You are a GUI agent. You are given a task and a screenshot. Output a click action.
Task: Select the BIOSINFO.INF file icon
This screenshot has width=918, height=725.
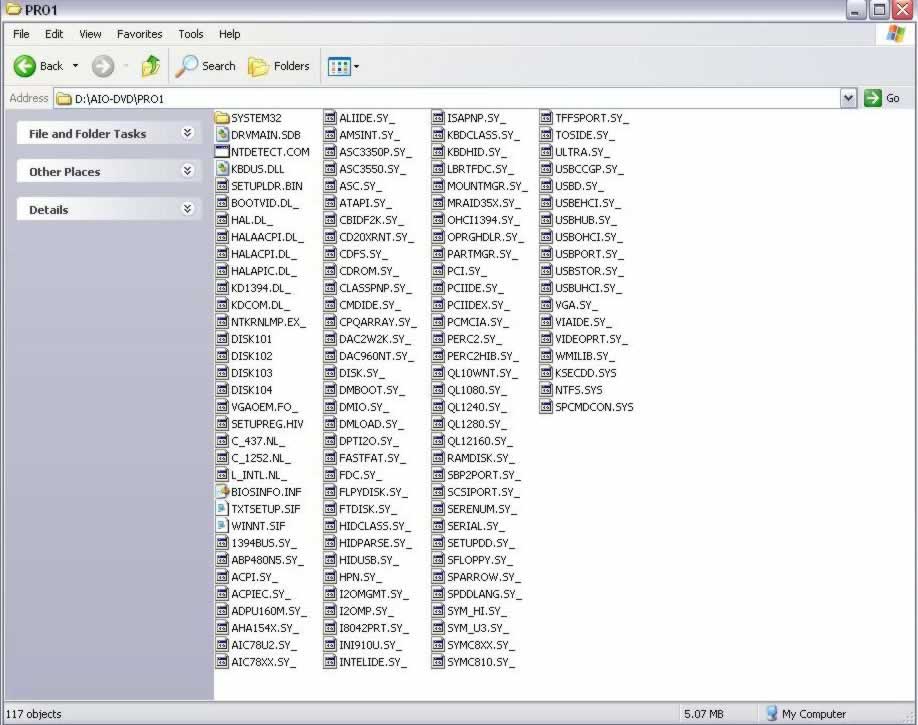222,491
